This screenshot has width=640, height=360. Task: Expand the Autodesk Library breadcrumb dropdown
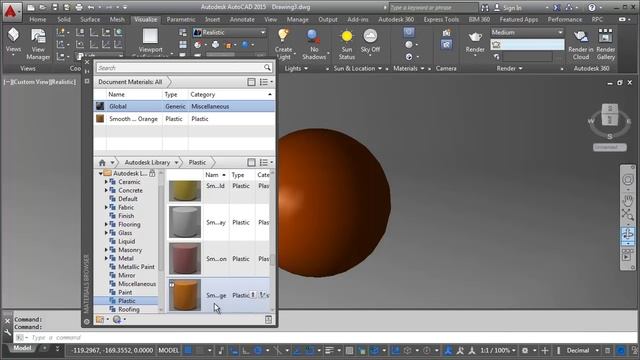(176, 162)
